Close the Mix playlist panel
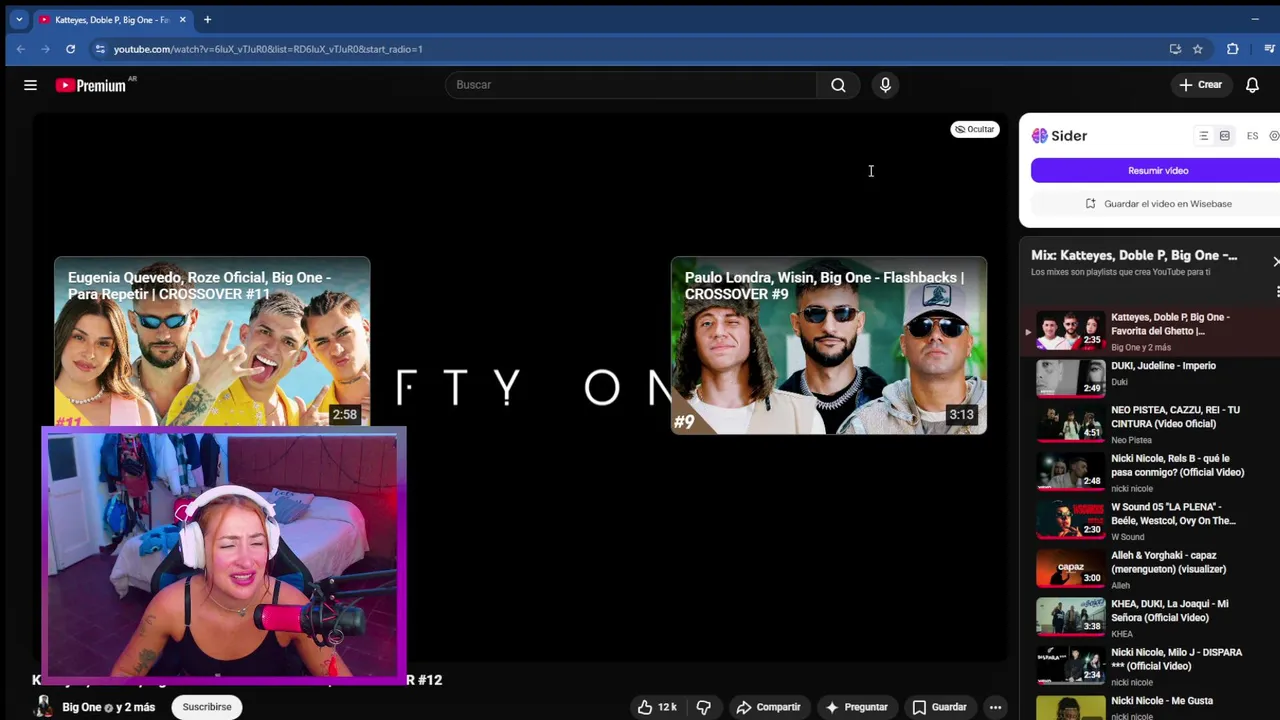1280x720 pixels. 1275,262
